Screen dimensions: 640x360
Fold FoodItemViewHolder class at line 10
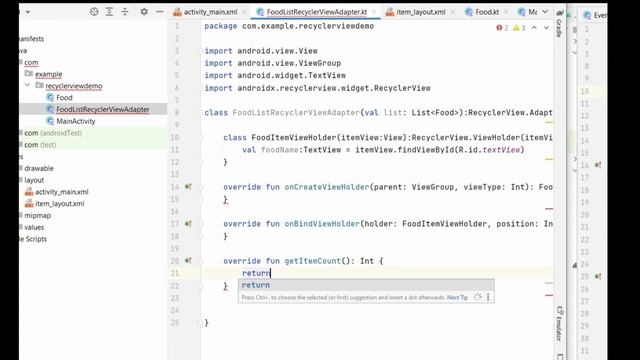click(x=200, y=138)
